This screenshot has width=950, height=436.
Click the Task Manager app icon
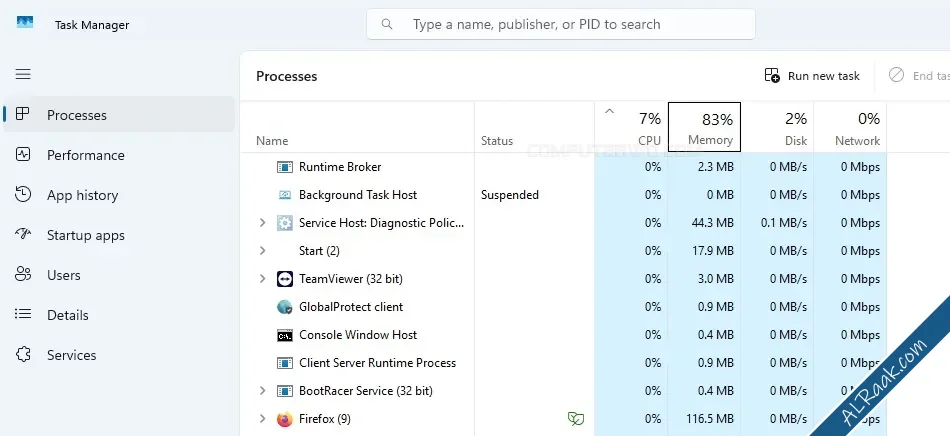25,22
